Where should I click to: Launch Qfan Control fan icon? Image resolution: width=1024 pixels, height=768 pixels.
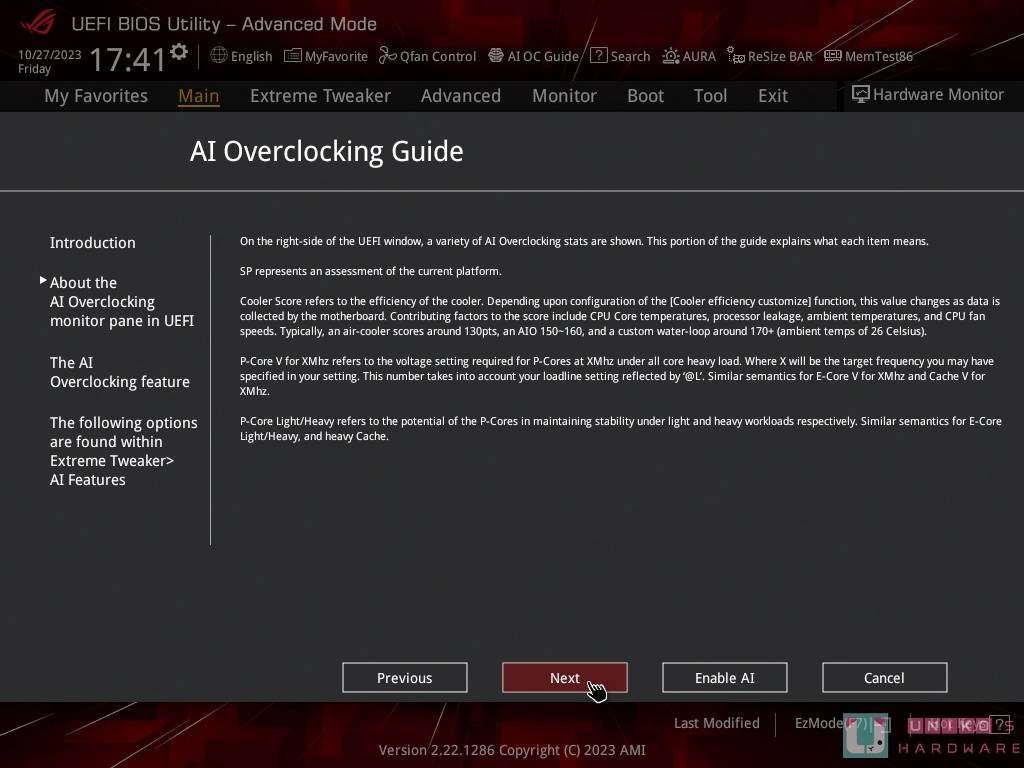[387, 56]
